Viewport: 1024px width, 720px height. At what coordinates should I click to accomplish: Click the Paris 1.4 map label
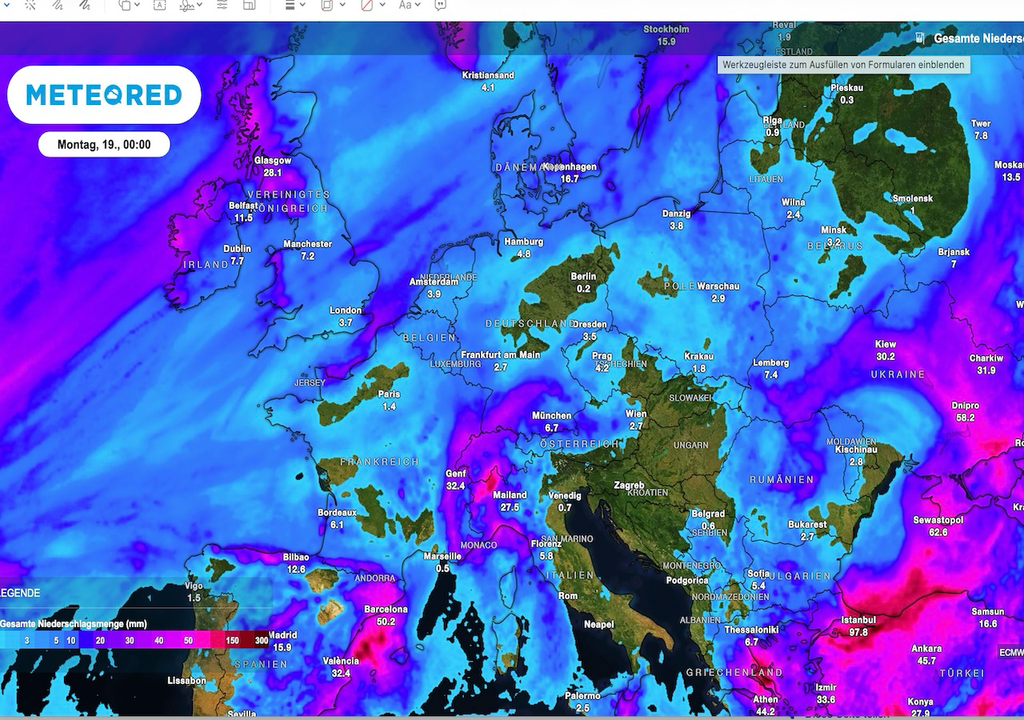(x=389, y=400)
